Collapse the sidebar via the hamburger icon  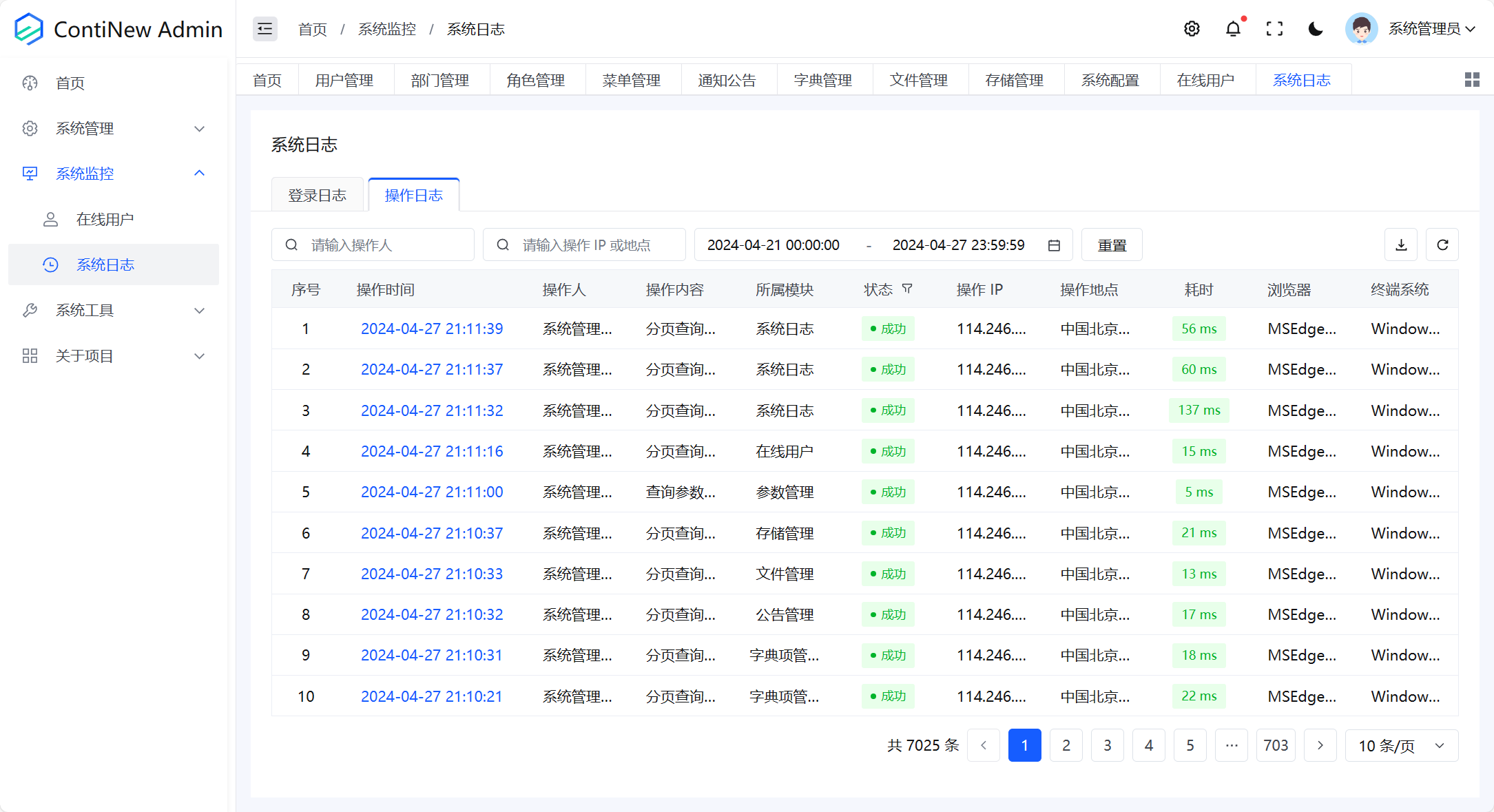tap(264, 29)
